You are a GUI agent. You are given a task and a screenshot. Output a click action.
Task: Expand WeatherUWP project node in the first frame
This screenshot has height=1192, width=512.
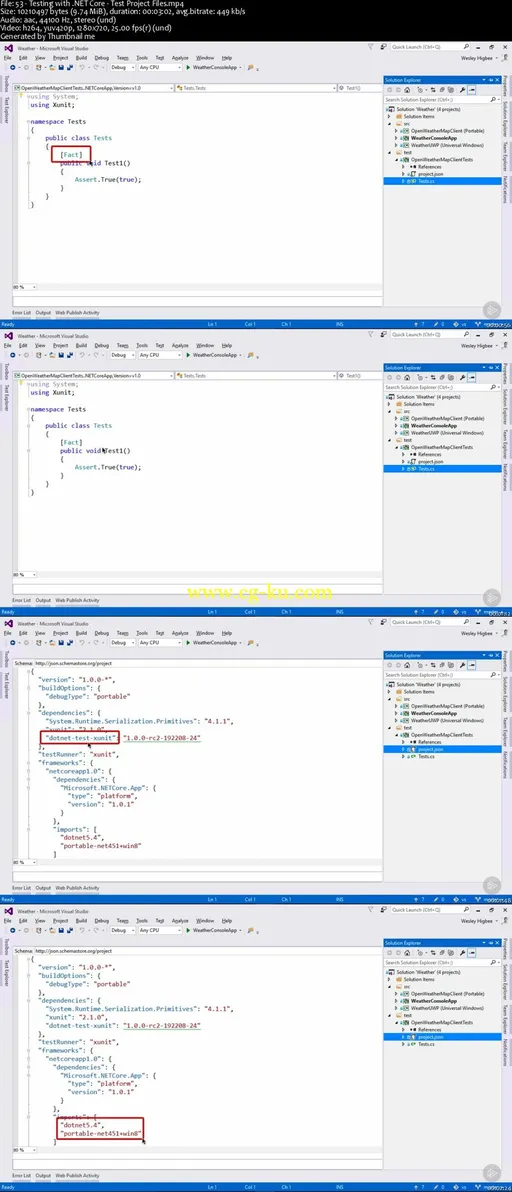click(x=396, y=145)
